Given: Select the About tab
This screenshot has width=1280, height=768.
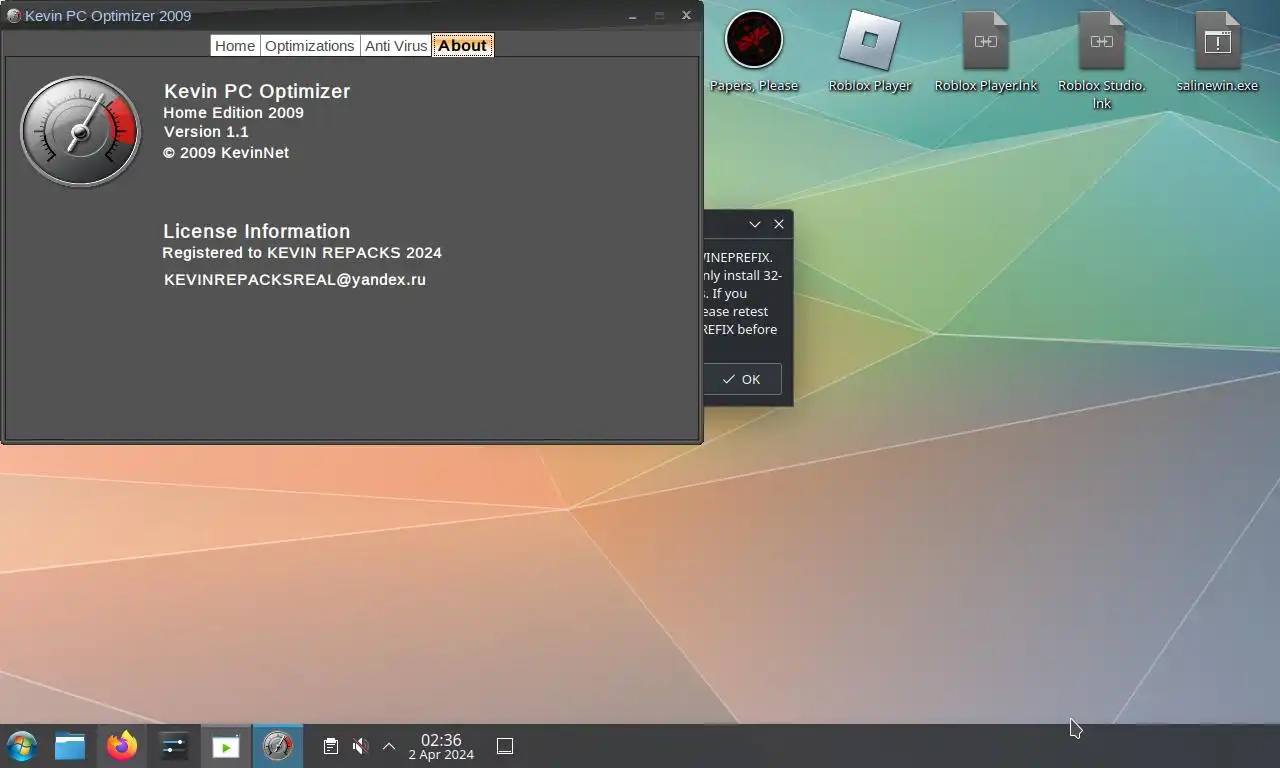Looking at the screenshot, I should tap(462, 46).
